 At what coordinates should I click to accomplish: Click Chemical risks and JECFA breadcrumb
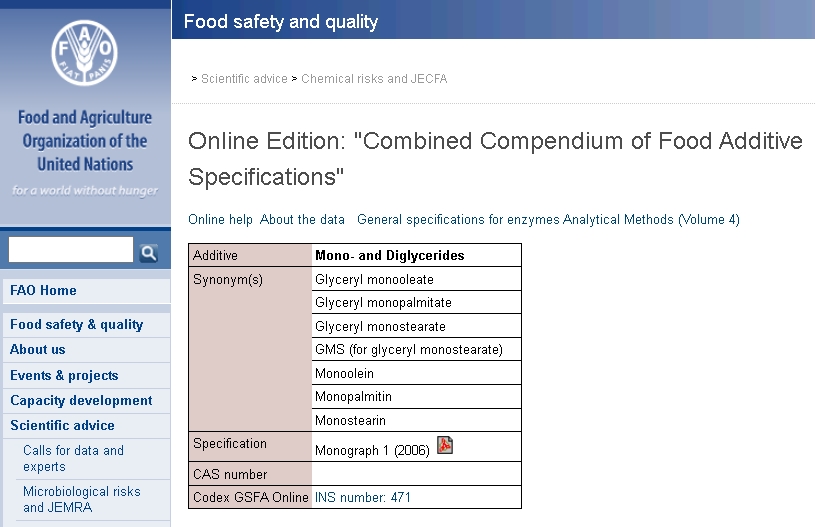[x=374, y=79]
